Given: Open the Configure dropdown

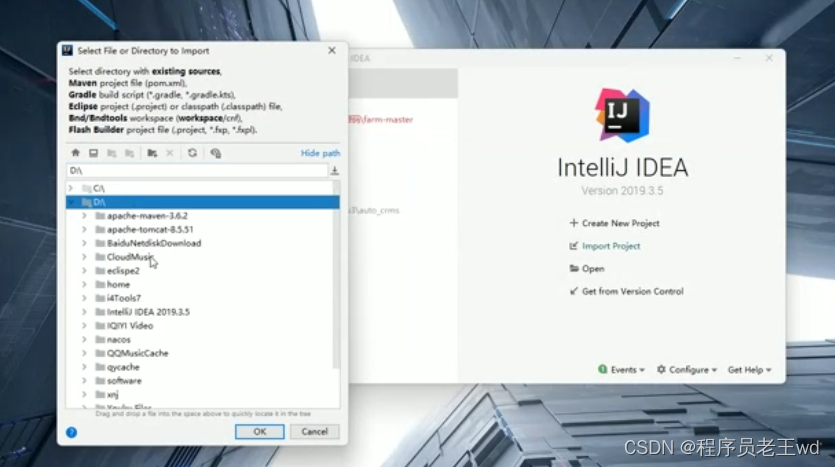Looking at the screenshot, I should click(x=687, y=370).
